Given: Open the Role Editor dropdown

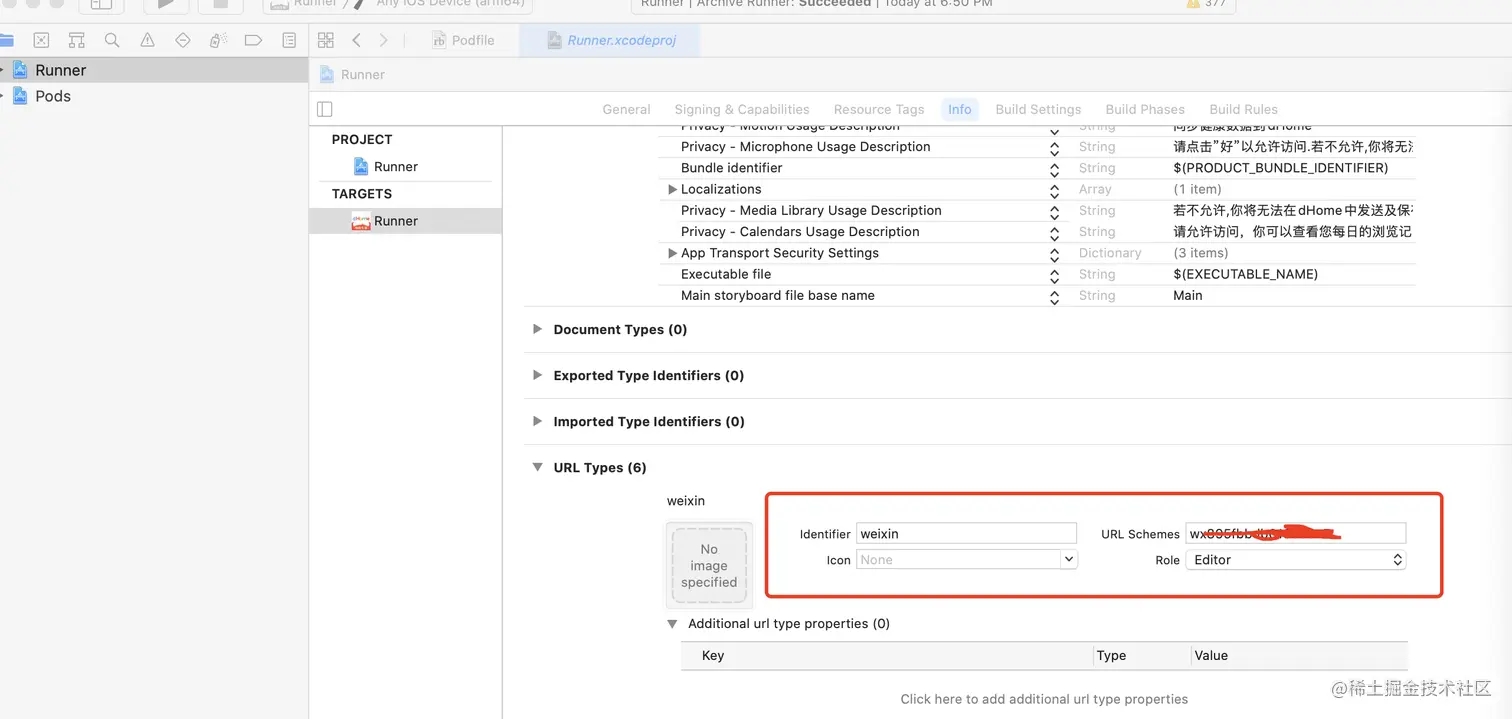Looking at the screenshot, I should [1296, 560].
